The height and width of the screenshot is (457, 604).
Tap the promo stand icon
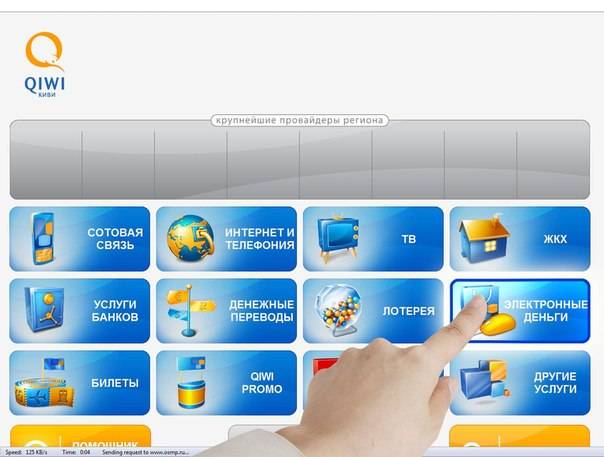click(191, 382)
